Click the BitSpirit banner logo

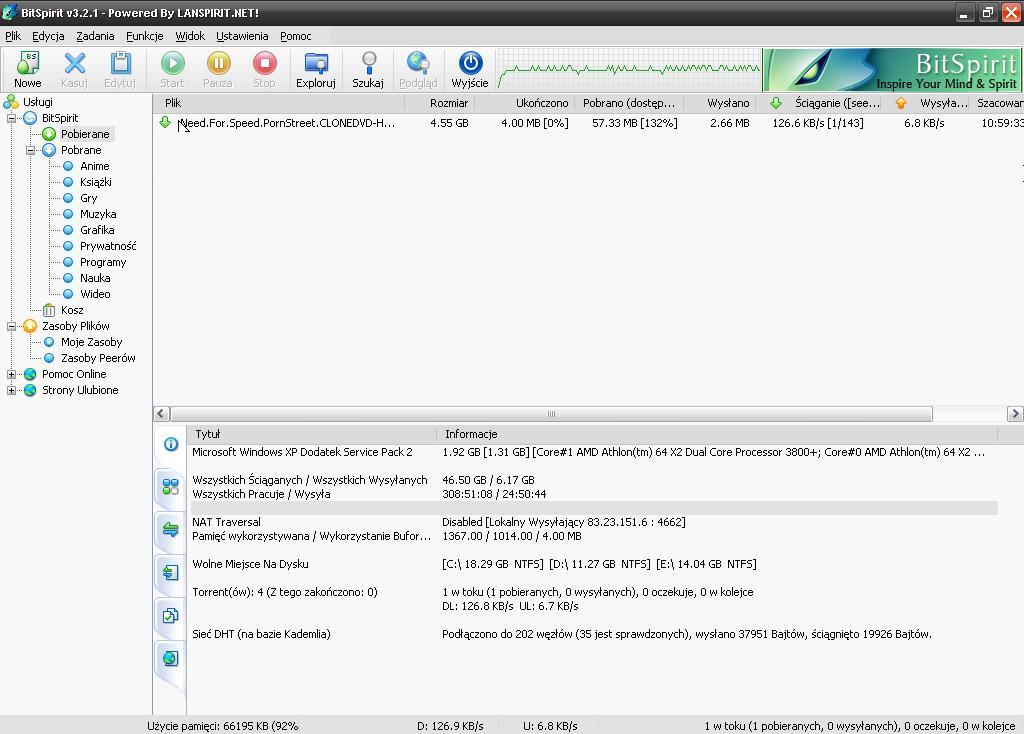click(x=891, y=69)
